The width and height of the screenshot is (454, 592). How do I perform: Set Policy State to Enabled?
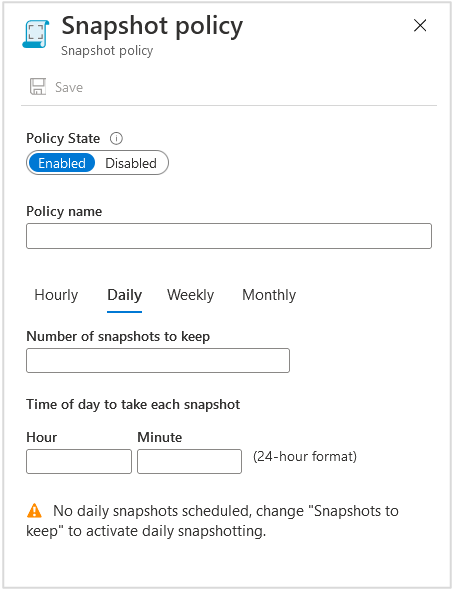tap(62, 163)
